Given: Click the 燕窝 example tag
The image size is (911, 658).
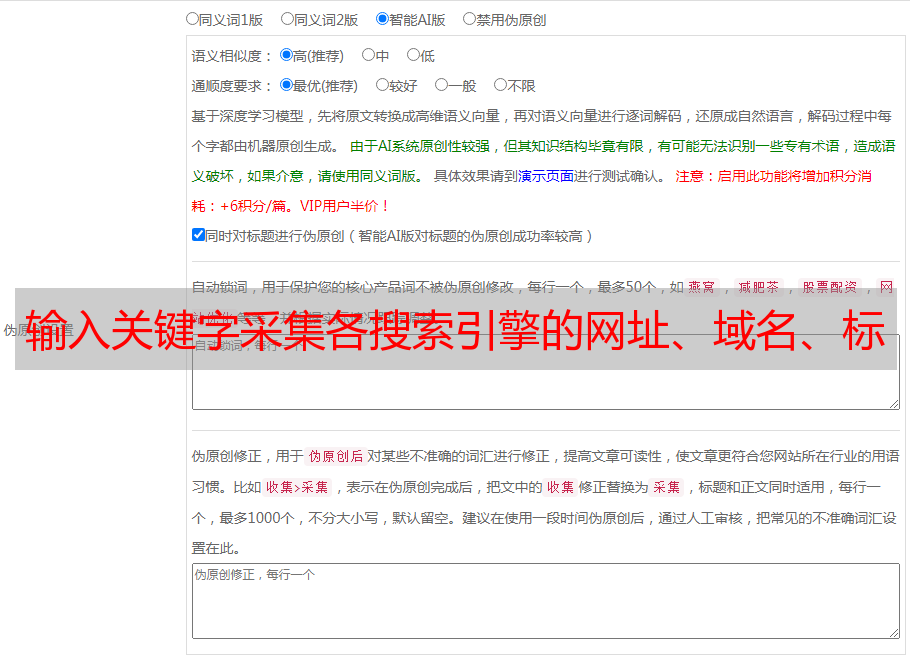Looking at the screenshot, I should tap(701, 287).
